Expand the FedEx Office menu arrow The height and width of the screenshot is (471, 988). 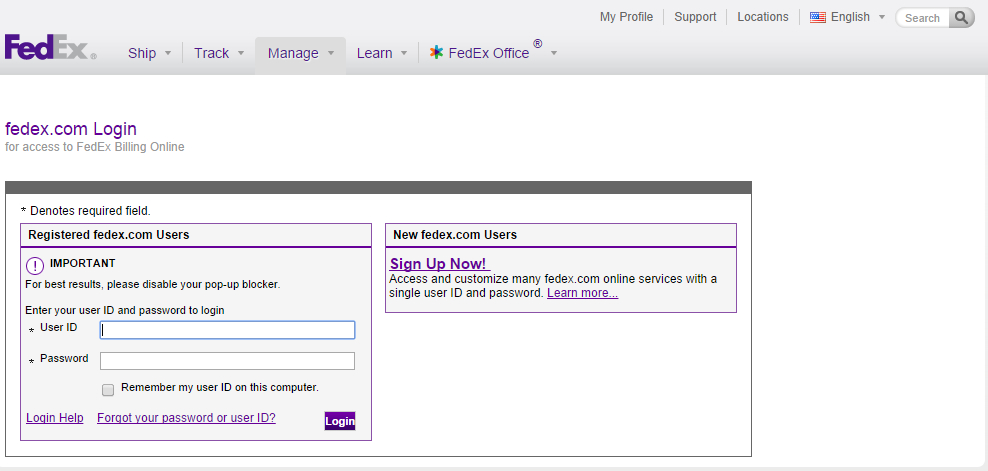554,54
